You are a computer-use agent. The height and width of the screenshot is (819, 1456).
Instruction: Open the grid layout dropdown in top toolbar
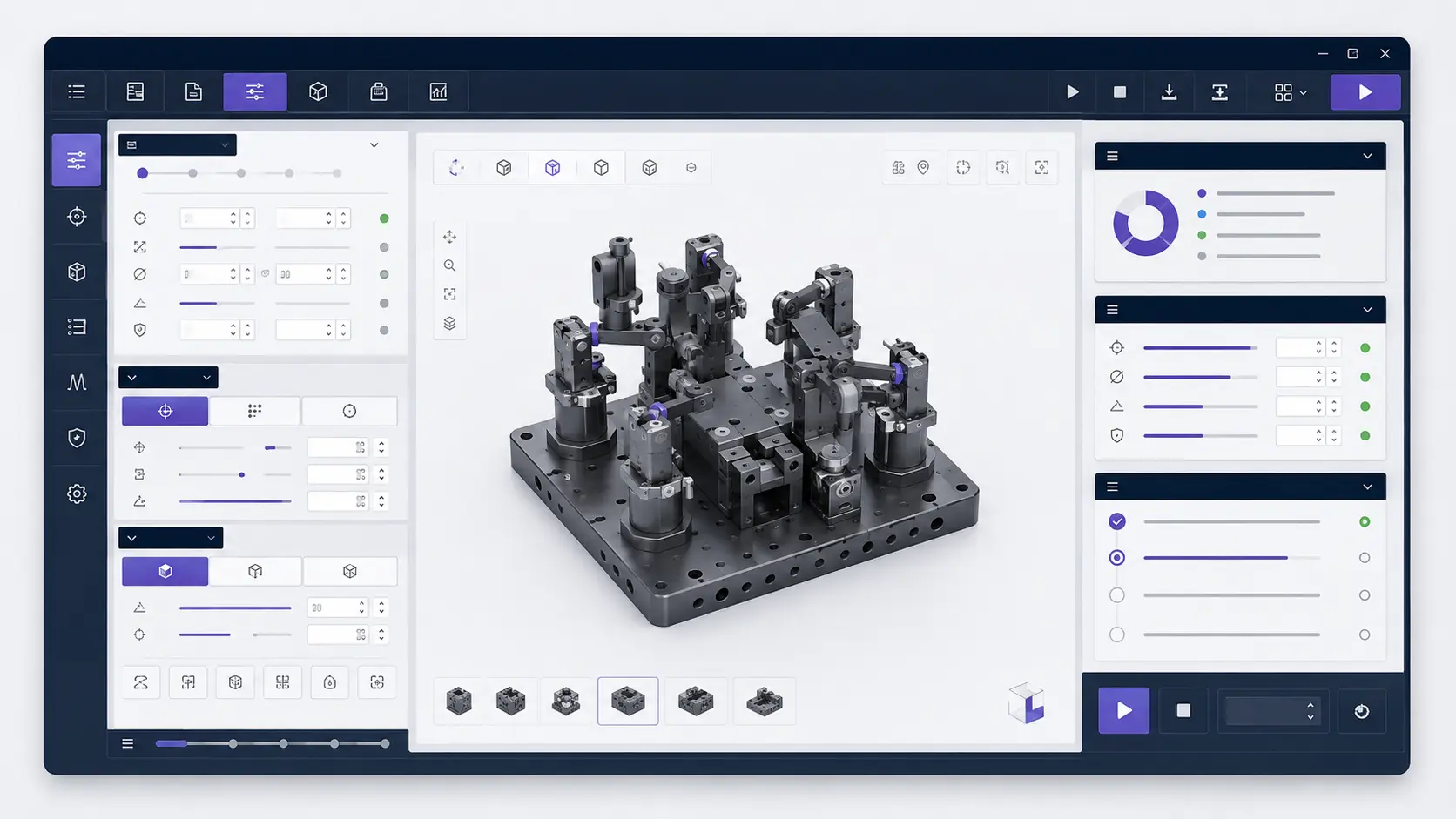[x=1291, y=92]
